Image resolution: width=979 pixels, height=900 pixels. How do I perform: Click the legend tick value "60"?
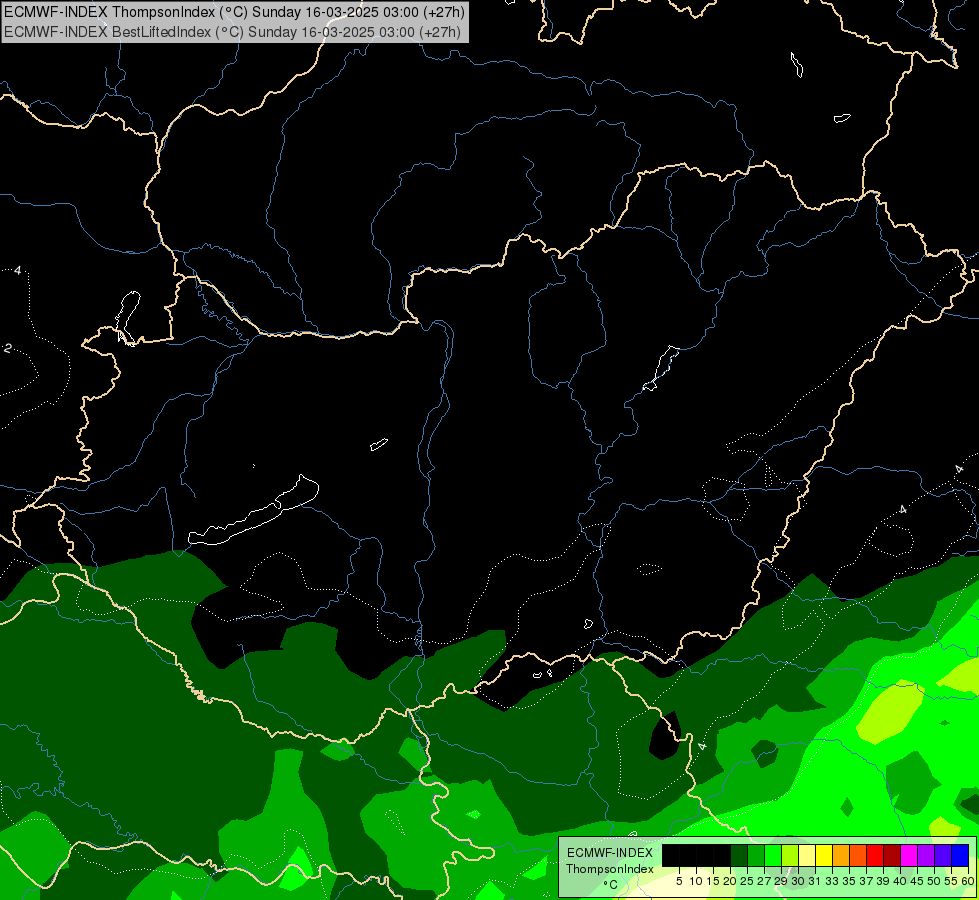click(x=968, y=881)
